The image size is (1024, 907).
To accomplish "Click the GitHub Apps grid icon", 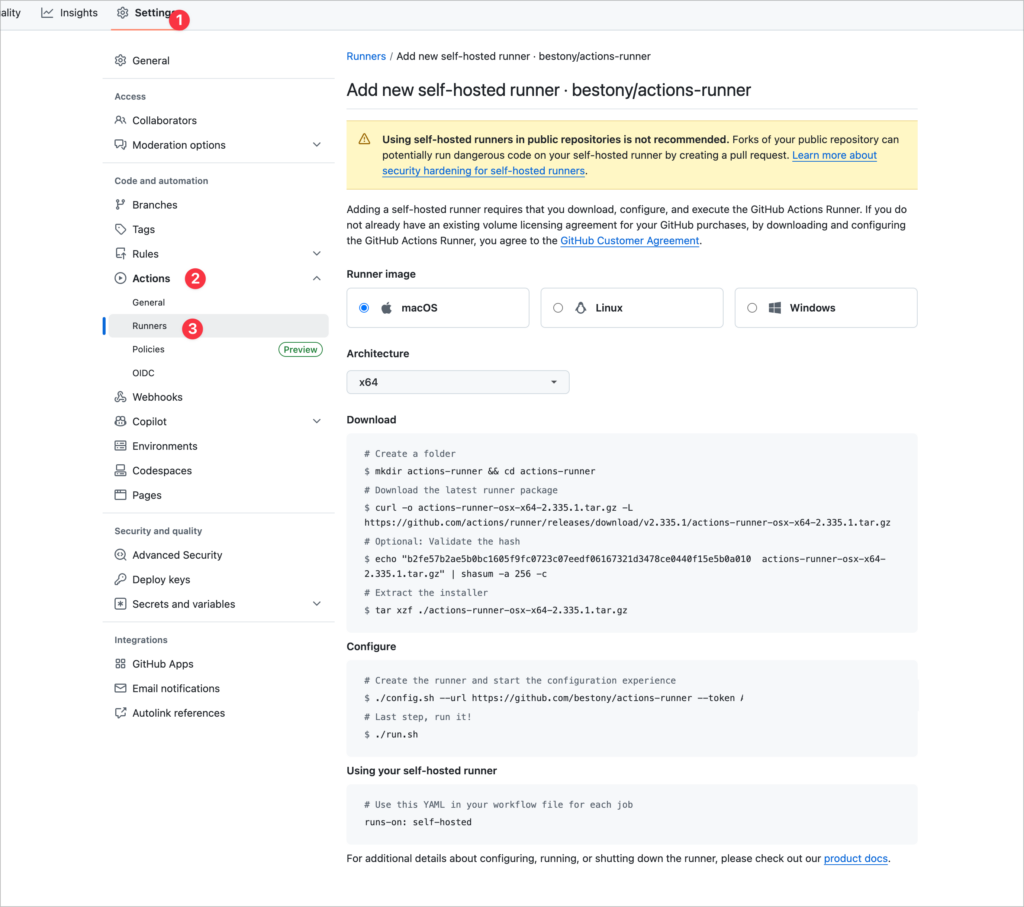I will click(x=120, y=663).
